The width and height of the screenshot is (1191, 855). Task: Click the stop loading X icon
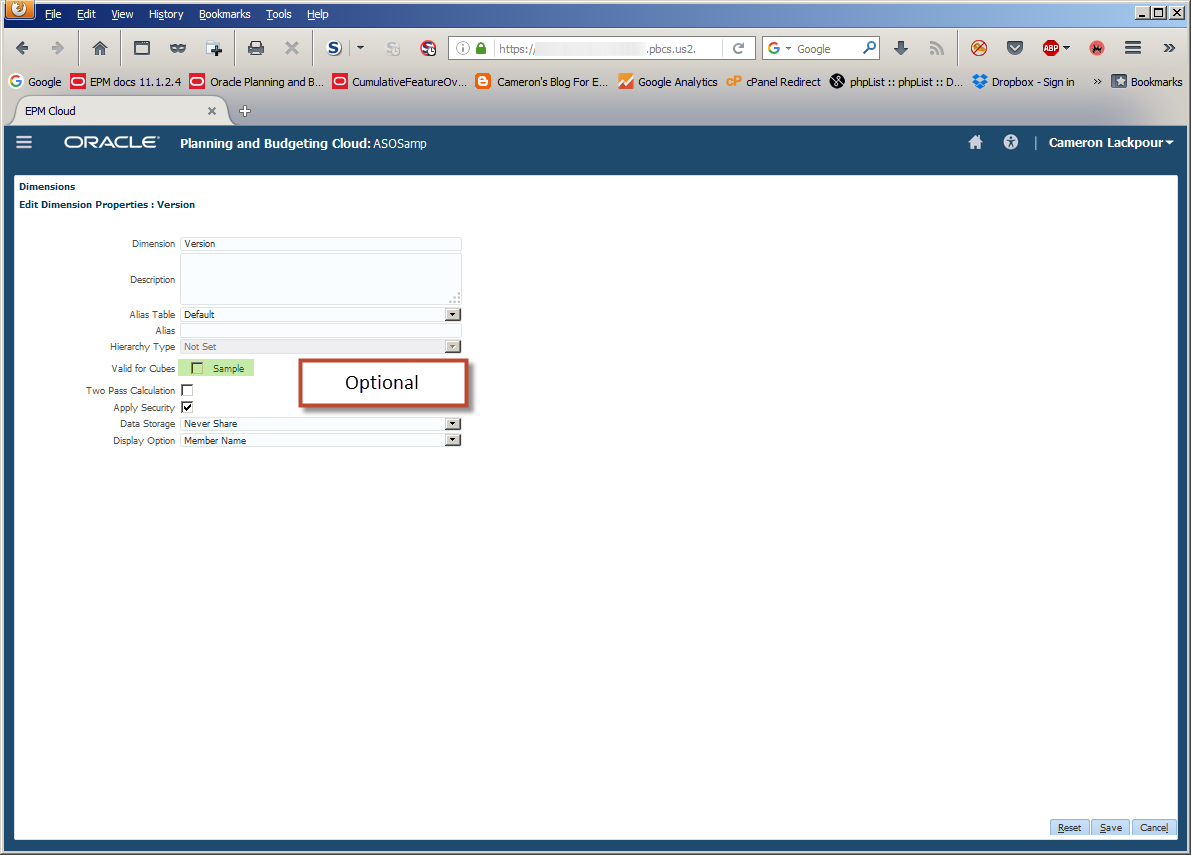[x=292, y=48]
